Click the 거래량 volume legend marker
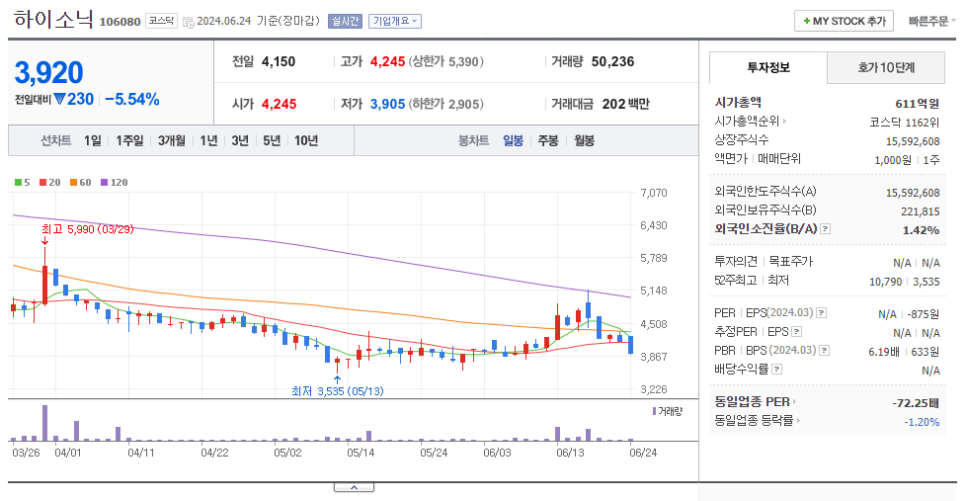This screenshot has height=501, width=966. pos(667,412)
